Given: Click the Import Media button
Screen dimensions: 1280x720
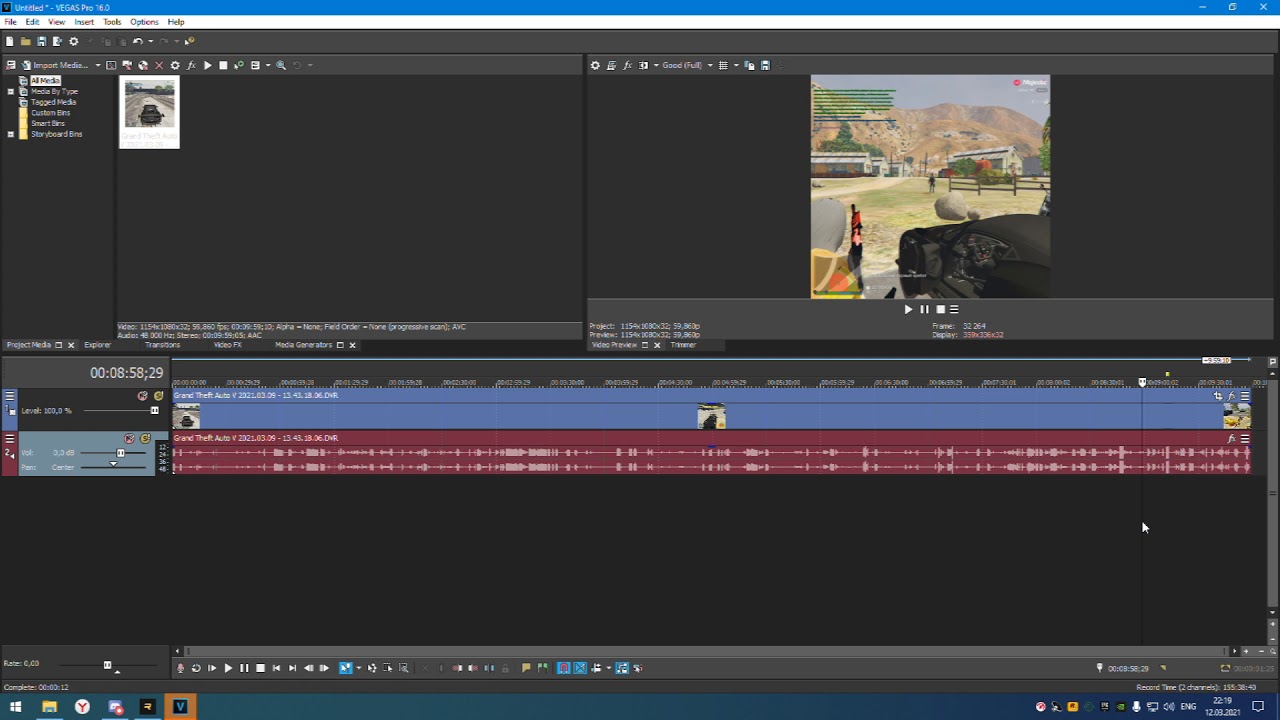Looking at the screenshot, I should click(55, 65).
